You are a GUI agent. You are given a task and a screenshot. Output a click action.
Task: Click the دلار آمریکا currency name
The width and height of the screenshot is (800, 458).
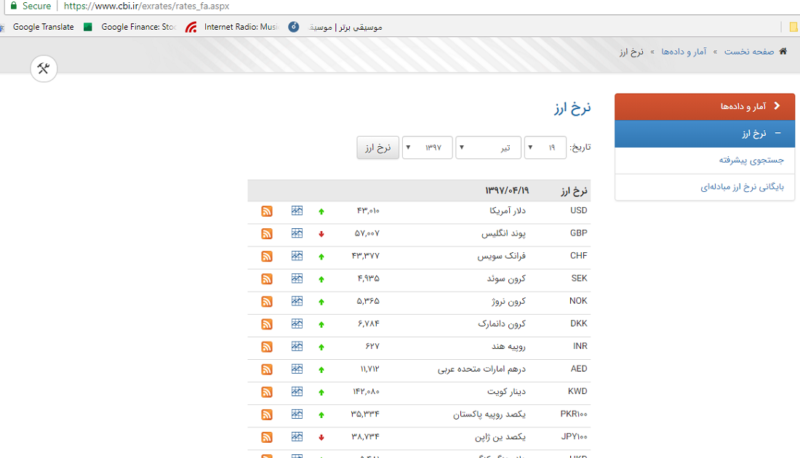coord(507,211)
